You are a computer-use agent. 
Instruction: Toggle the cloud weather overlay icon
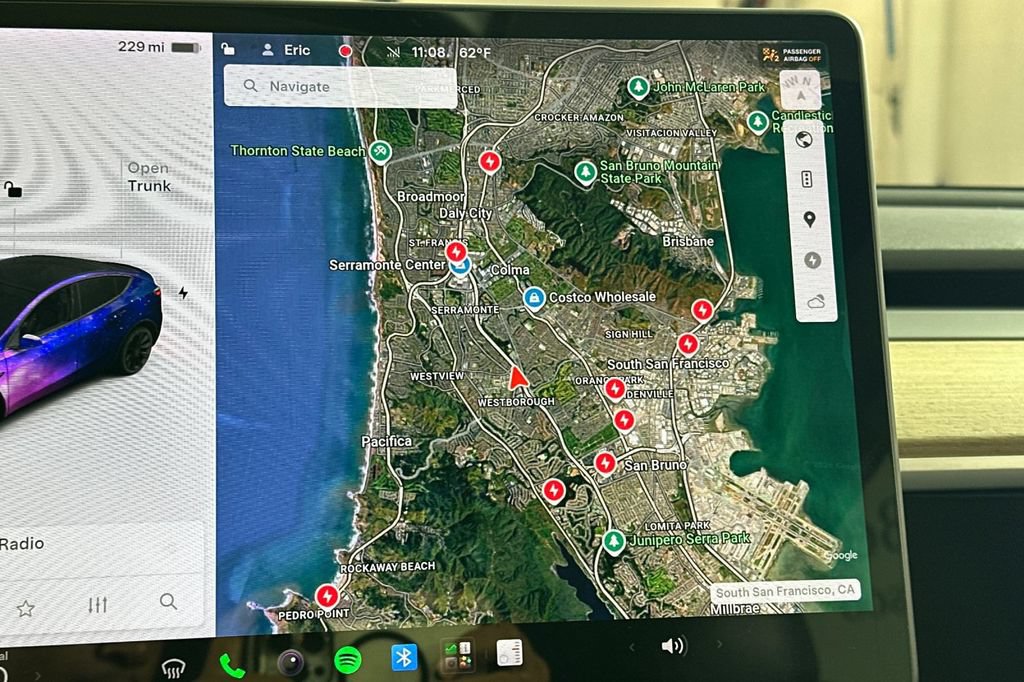(816, 302)
